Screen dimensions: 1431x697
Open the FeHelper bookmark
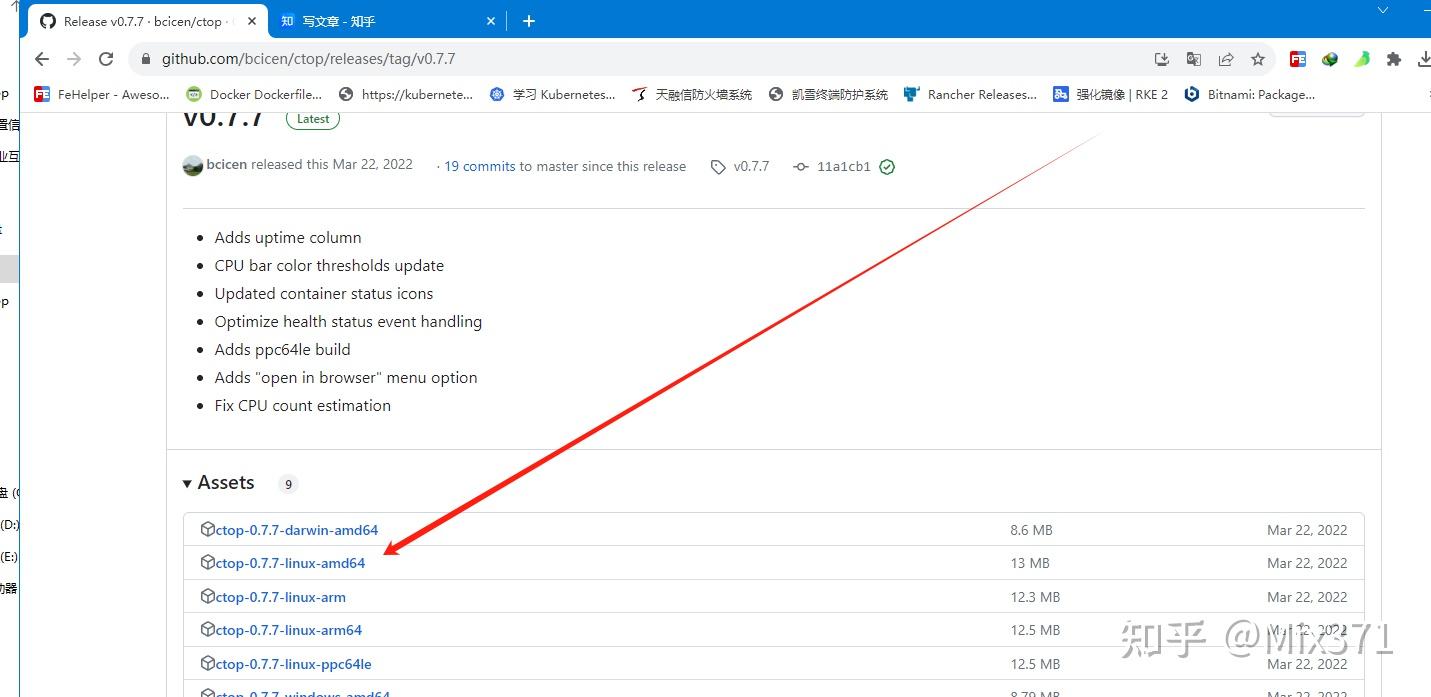(x=101, y=94)
